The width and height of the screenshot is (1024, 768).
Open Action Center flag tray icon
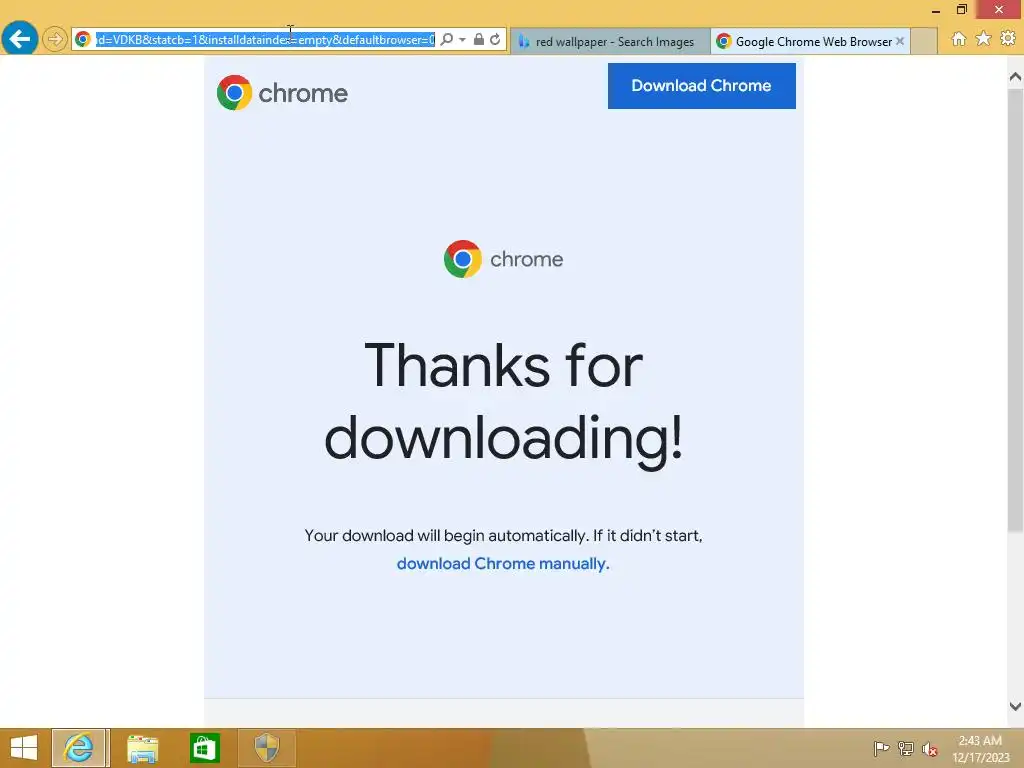point(881,748)
